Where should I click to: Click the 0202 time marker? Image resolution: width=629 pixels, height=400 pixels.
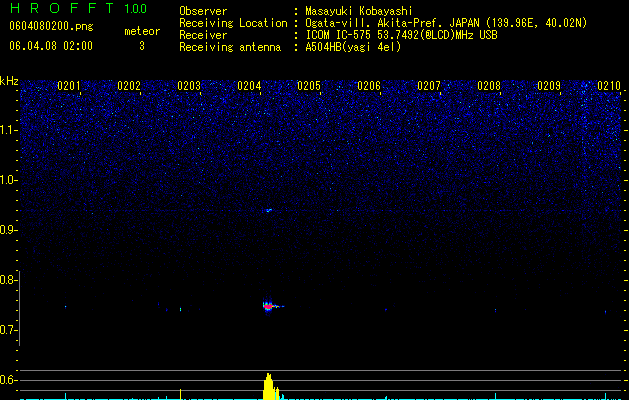click(x=129, y=86)
